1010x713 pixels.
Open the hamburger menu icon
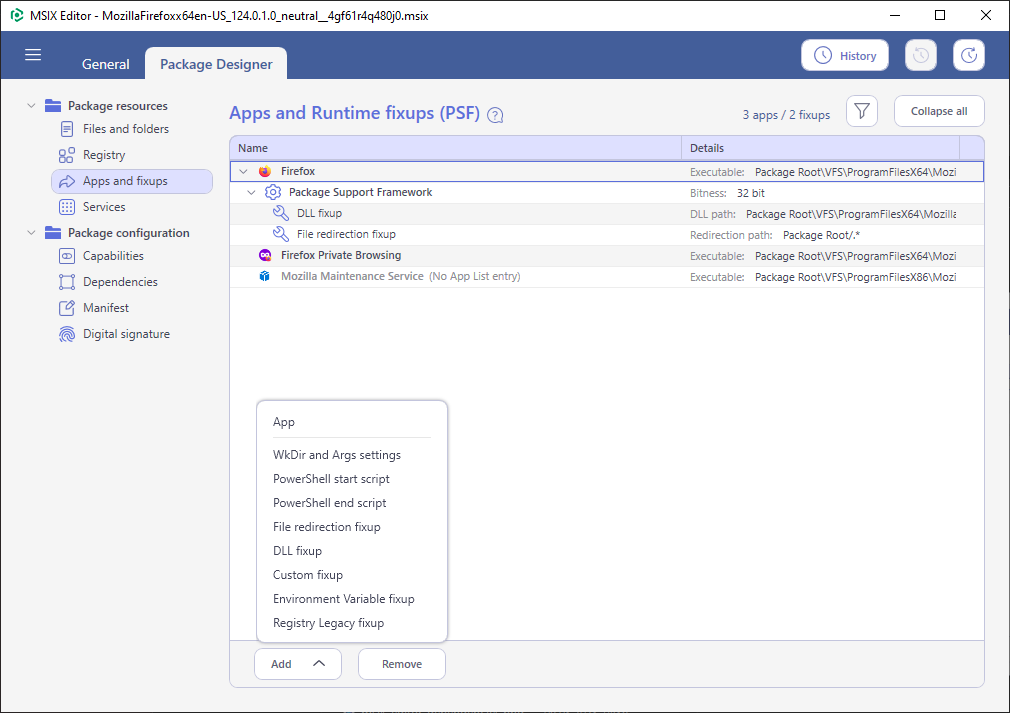33,55
